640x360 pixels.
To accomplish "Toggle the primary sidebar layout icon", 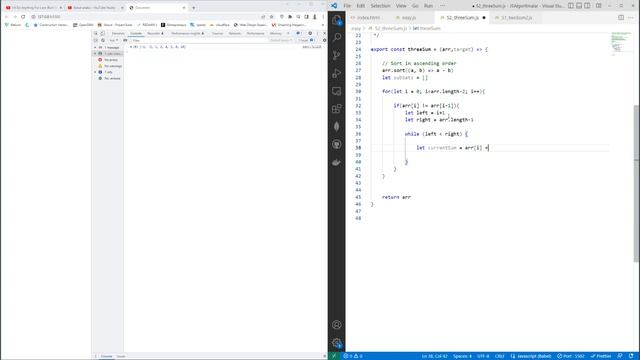I will (x=571, y=6).
